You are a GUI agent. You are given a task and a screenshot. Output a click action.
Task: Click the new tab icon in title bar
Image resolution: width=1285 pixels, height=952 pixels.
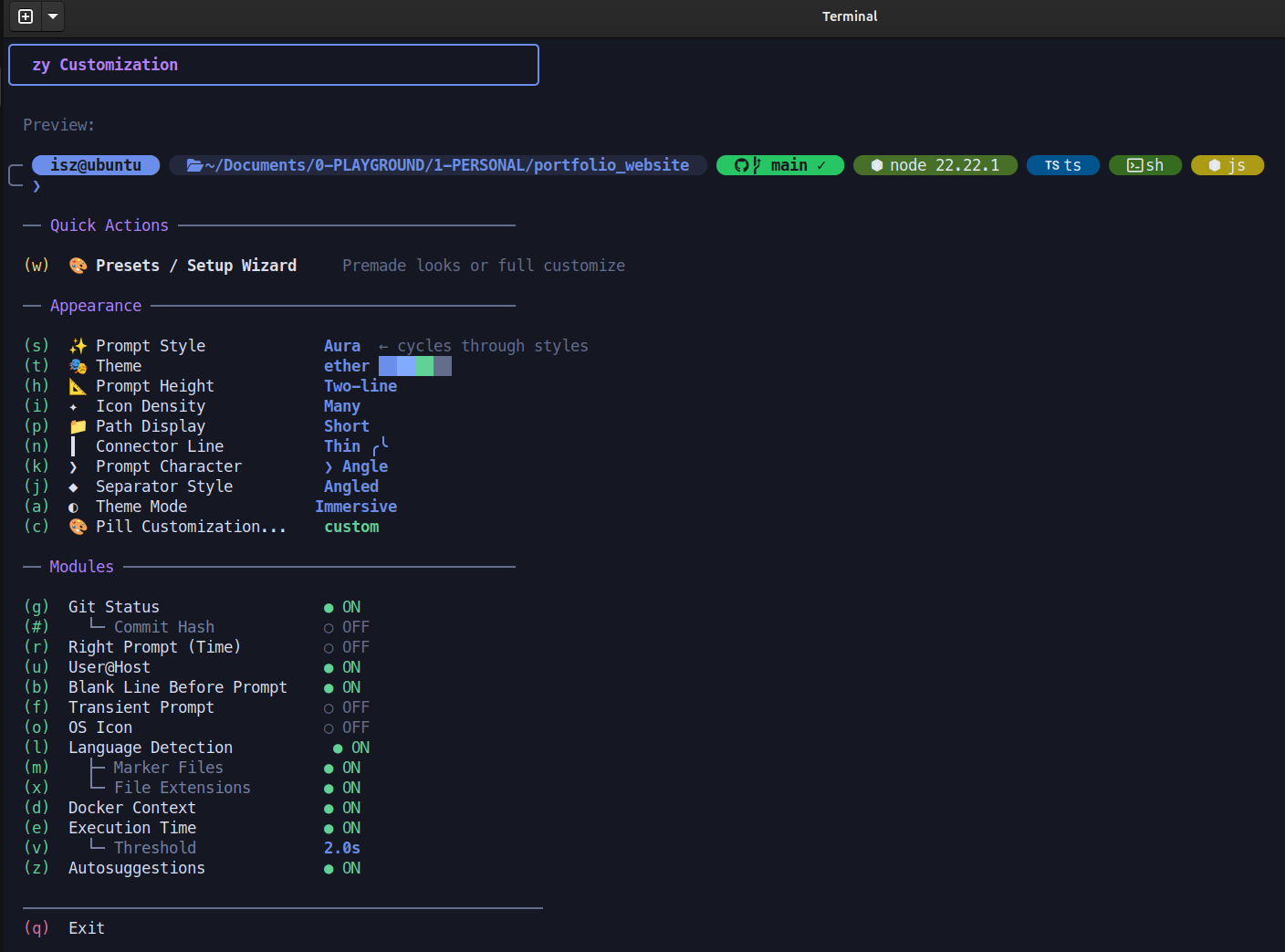coord(26,16)
